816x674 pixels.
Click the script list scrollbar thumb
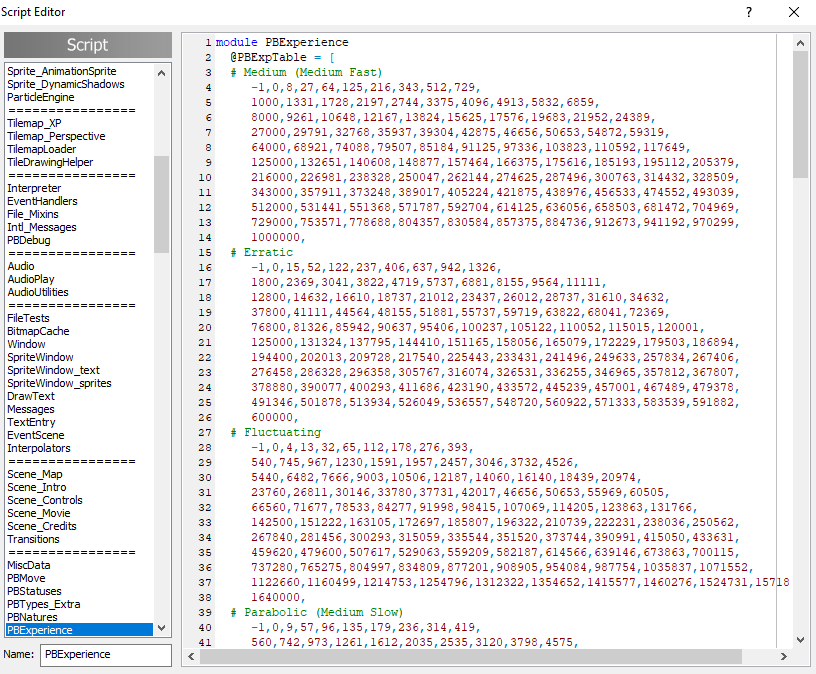163,205
